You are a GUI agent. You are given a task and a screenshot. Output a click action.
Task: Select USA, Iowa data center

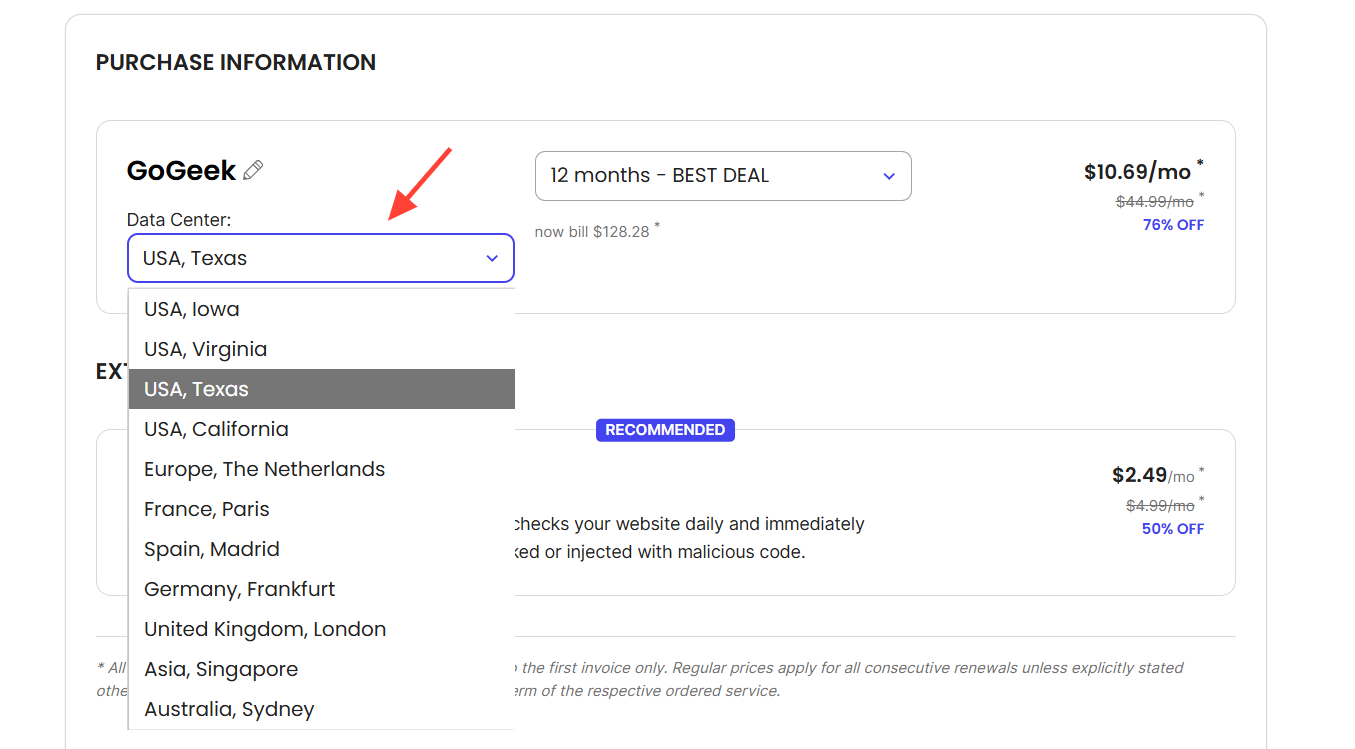(321, 309)
